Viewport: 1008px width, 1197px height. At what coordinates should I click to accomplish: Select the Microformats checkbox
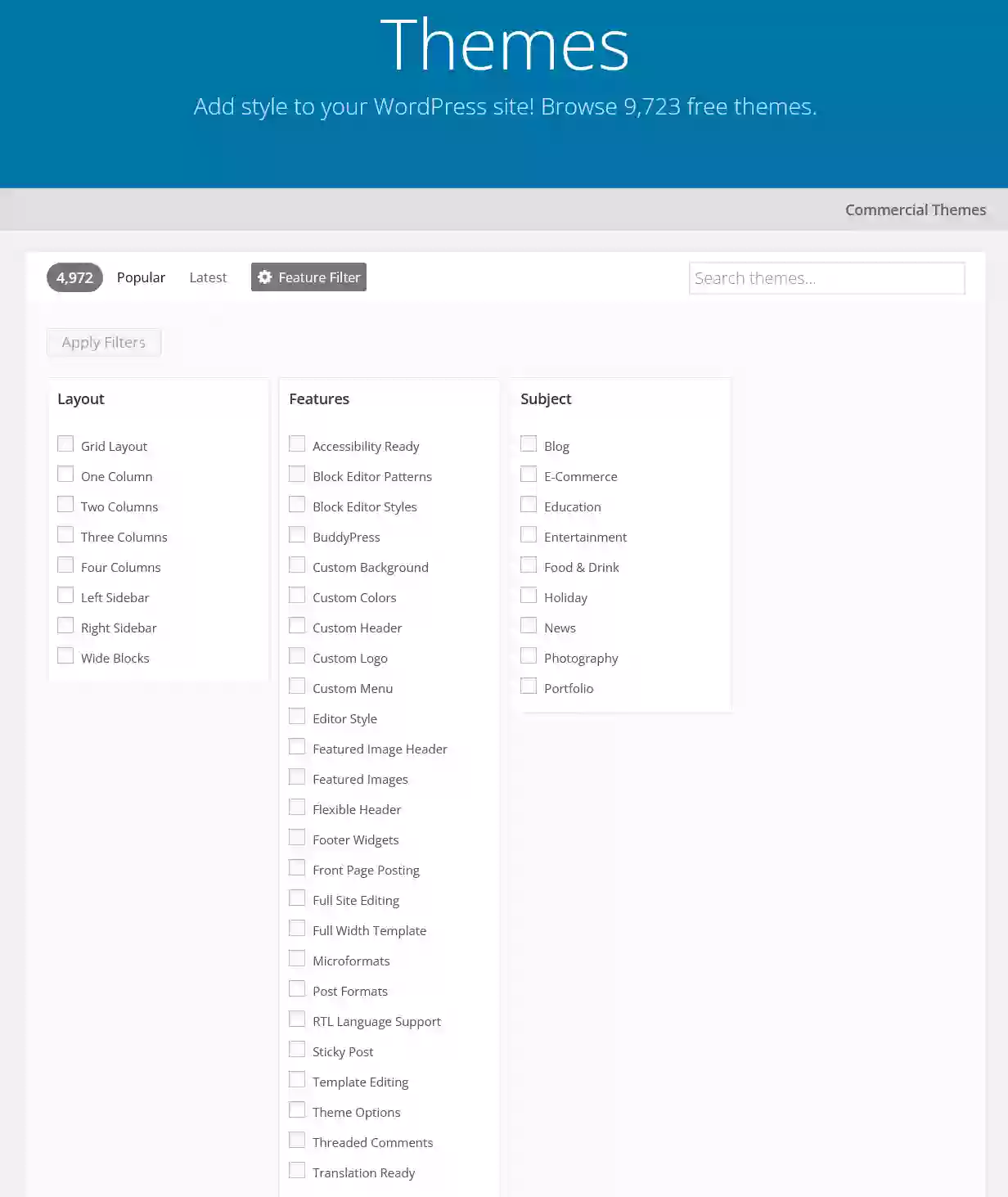pos(297,958)
